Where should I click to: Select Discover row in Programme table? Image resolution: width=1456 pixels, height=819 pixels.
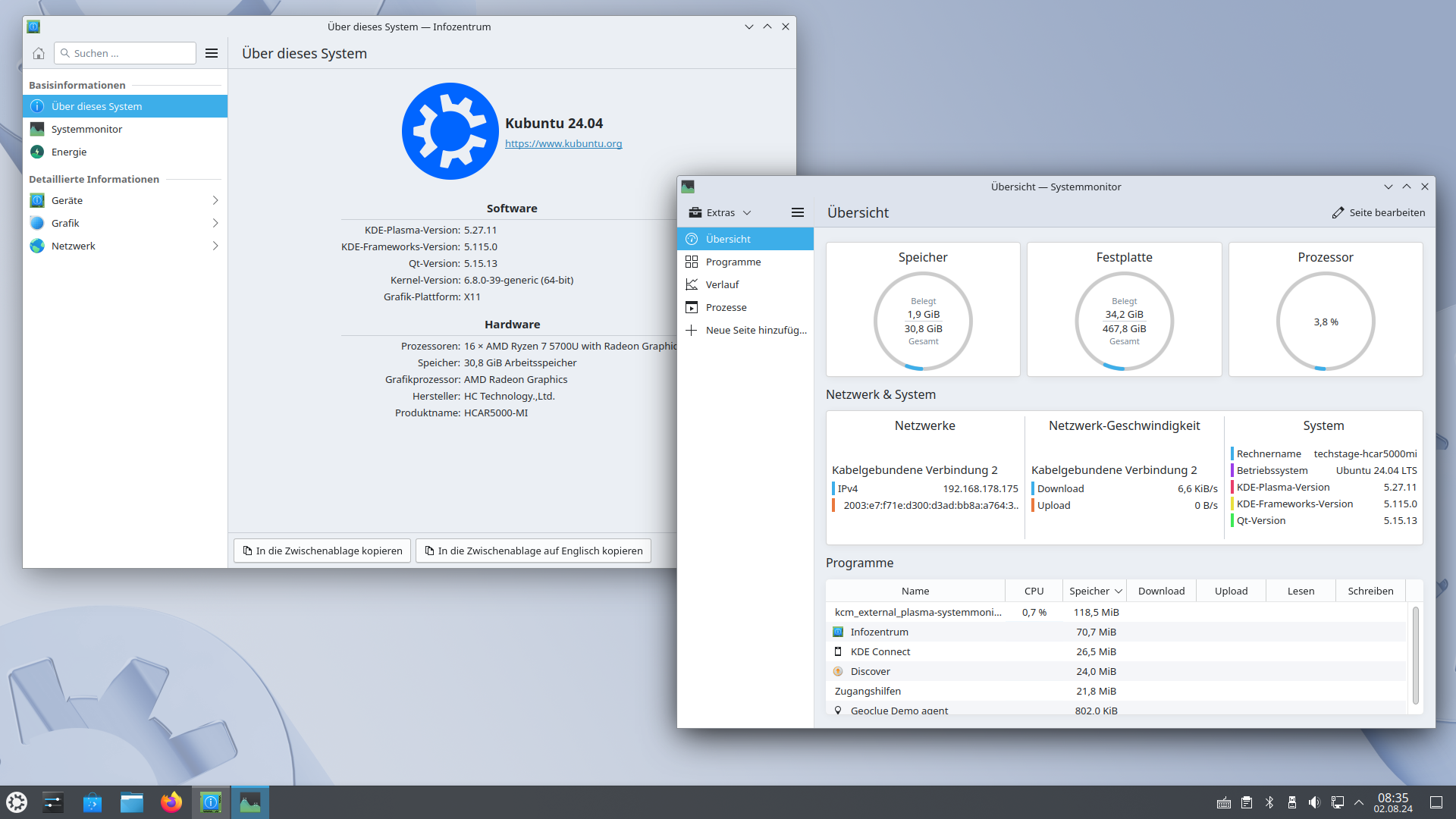coord(1116,671)
